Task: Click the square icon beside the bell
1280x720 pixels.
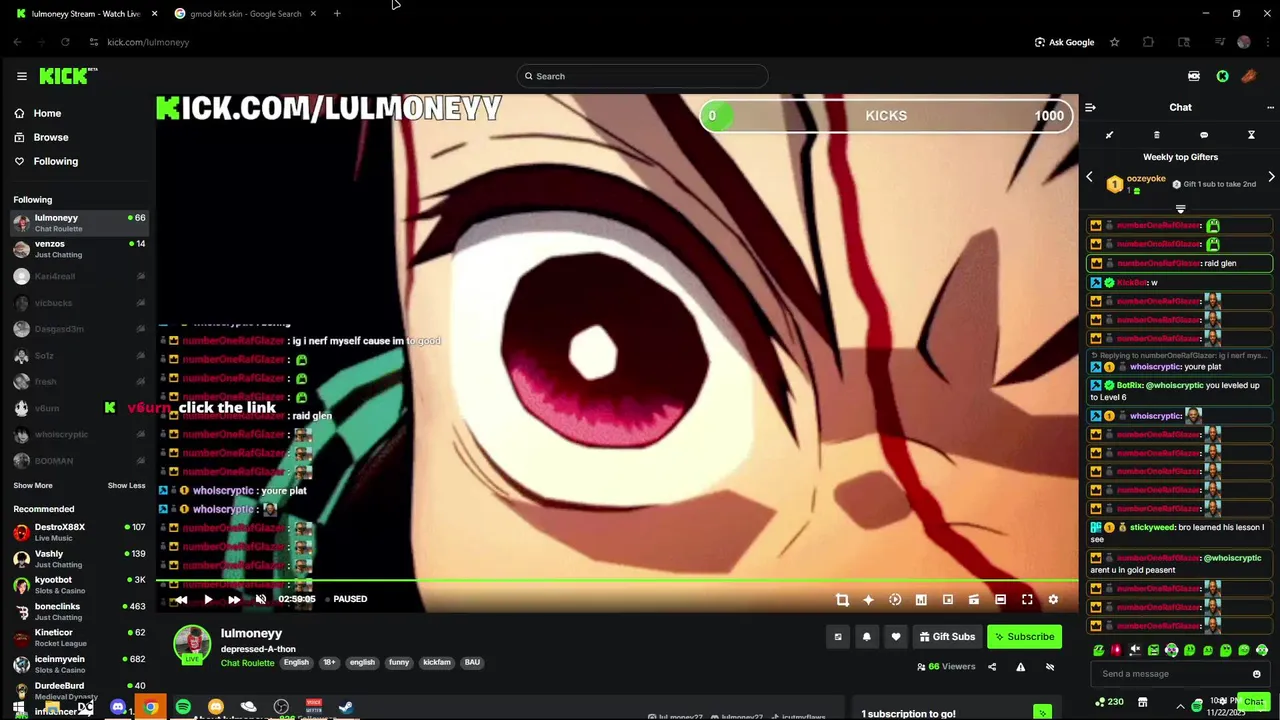Action: (838, 637)
